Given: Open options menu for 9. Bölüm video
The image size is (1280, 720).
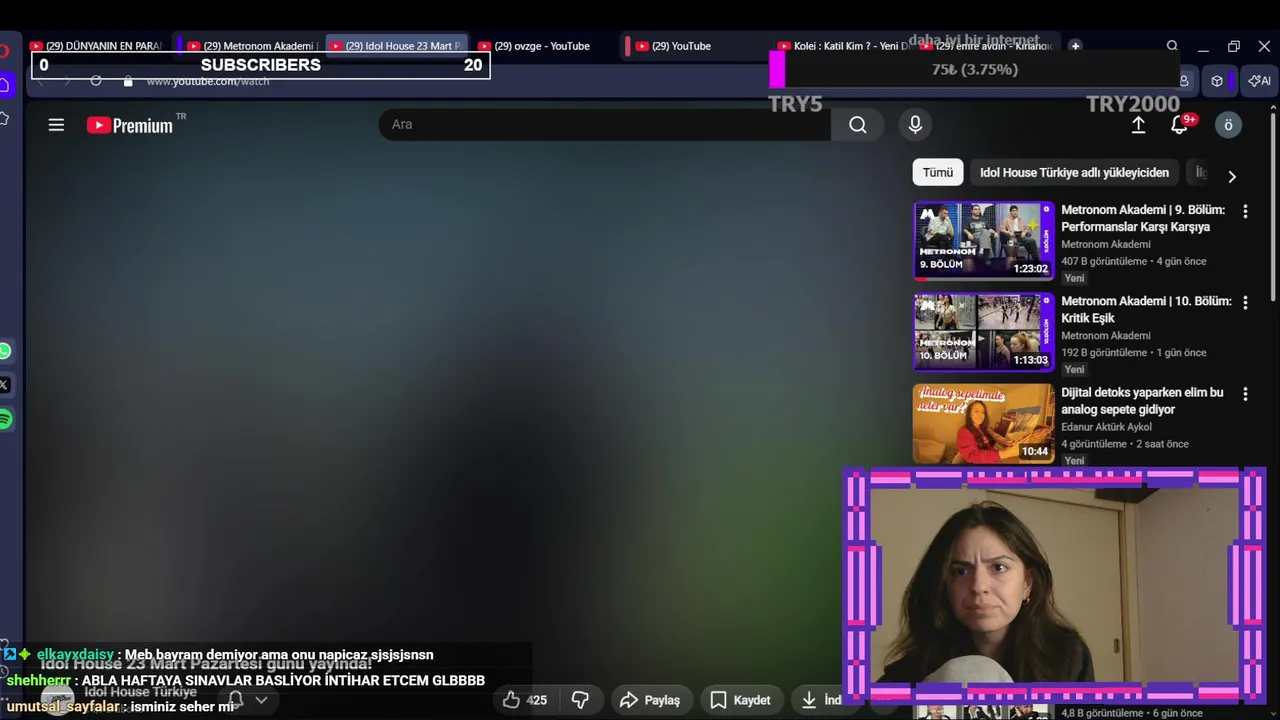Looking at the screenshot, I should pyautogui.click(x=1245, y=212).
